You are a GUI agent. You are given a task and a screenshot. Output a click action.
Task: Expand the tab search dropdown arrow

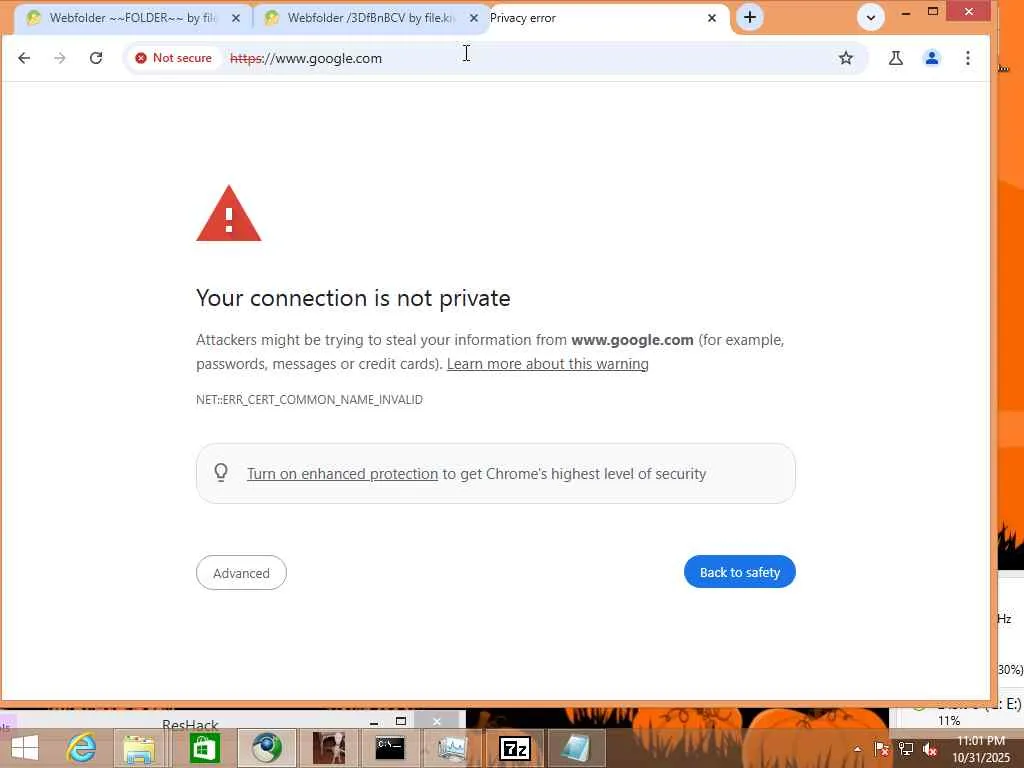coord(871,18)
